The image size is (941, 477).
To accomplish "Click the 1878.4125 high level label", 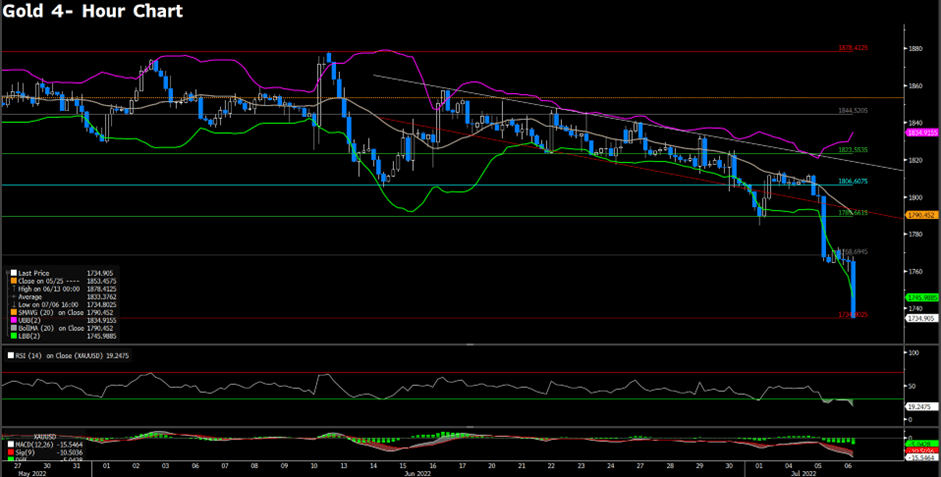I will tap(853, 48).
